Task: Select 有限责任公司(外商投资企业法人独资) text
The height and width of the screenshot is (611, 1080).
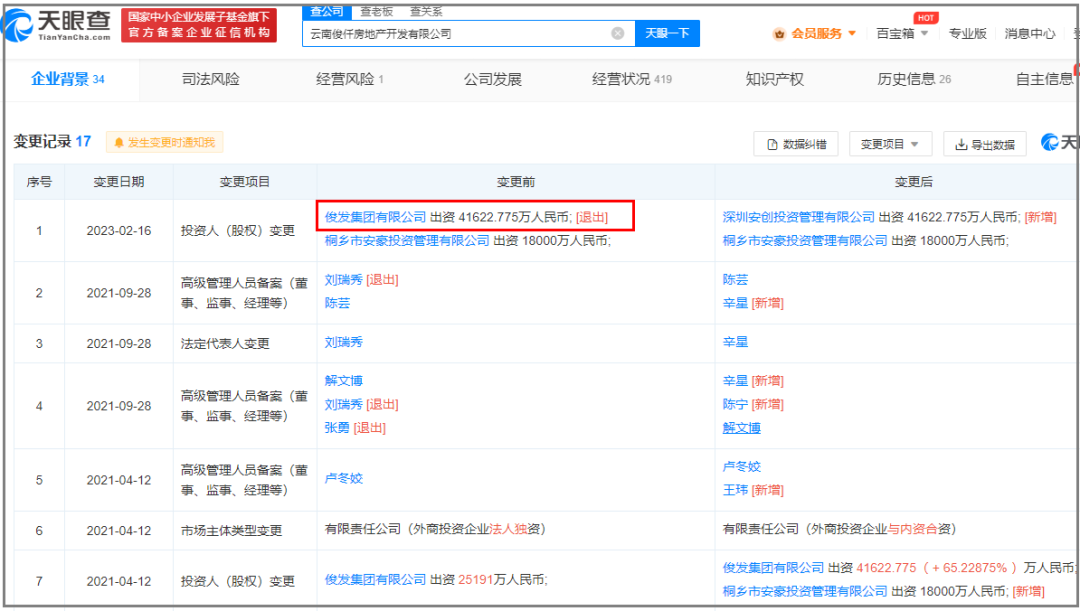Action: 435,529
